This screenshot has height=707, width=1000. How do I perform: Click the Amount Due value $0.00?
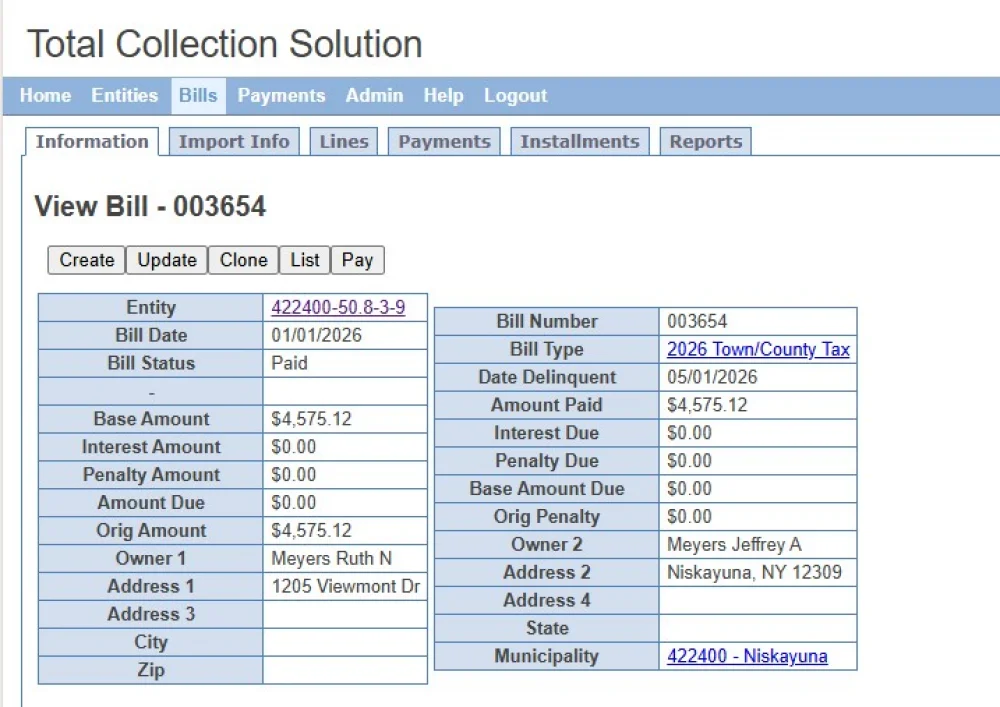(x=293, y=502)
